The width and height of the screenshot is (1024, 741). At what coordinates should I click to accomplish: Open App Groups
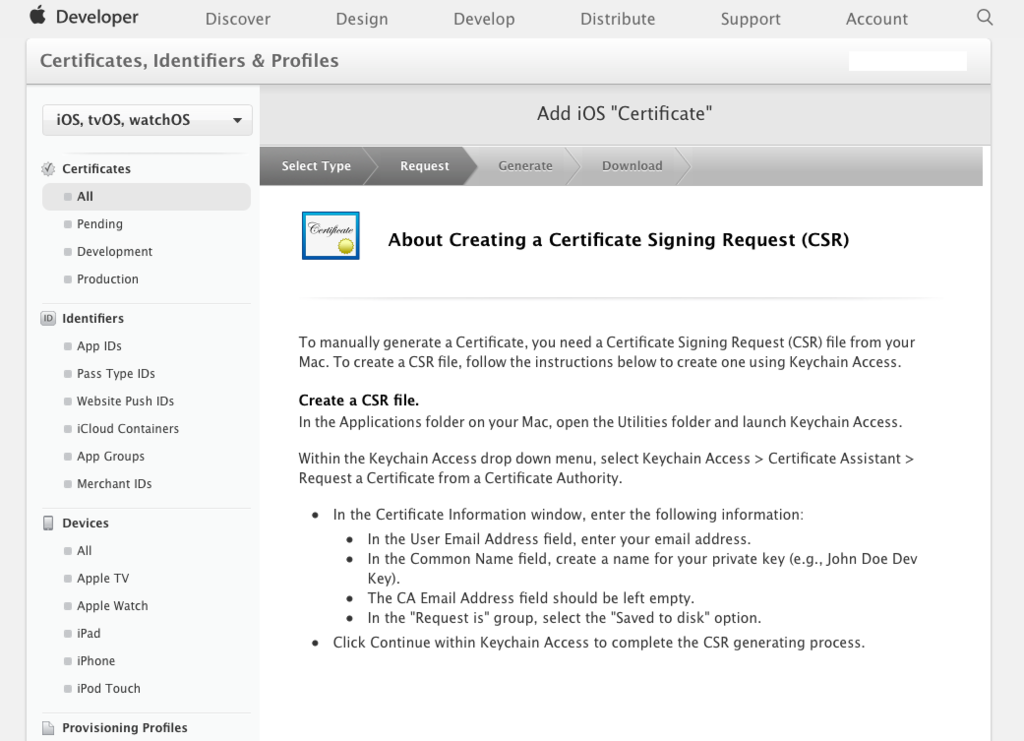coord(110,456)
